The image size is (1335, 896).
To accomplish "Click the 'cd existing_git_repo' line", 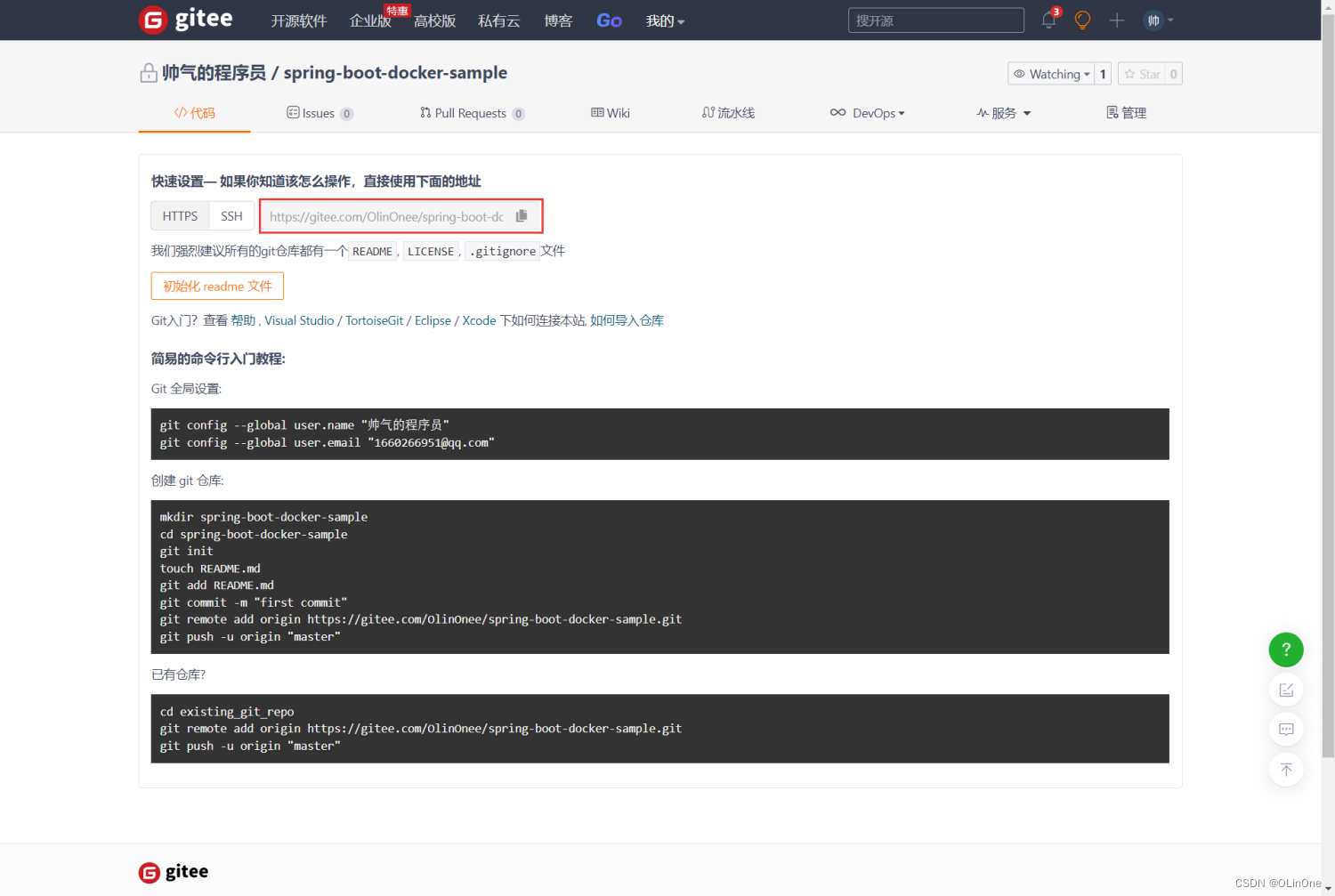I will click(227, 712).
